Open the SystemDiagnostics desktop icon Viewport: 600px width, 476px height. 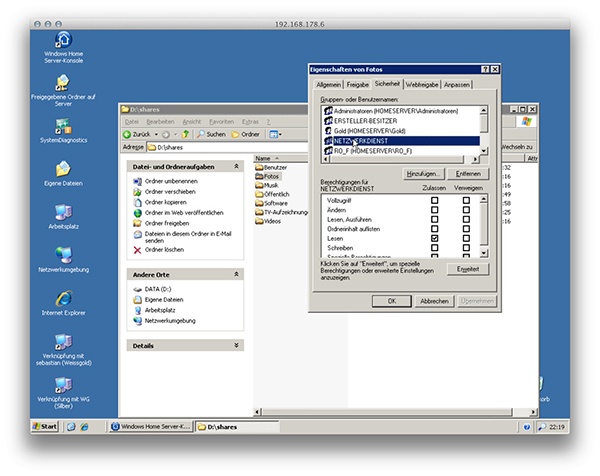pos(63,126)
